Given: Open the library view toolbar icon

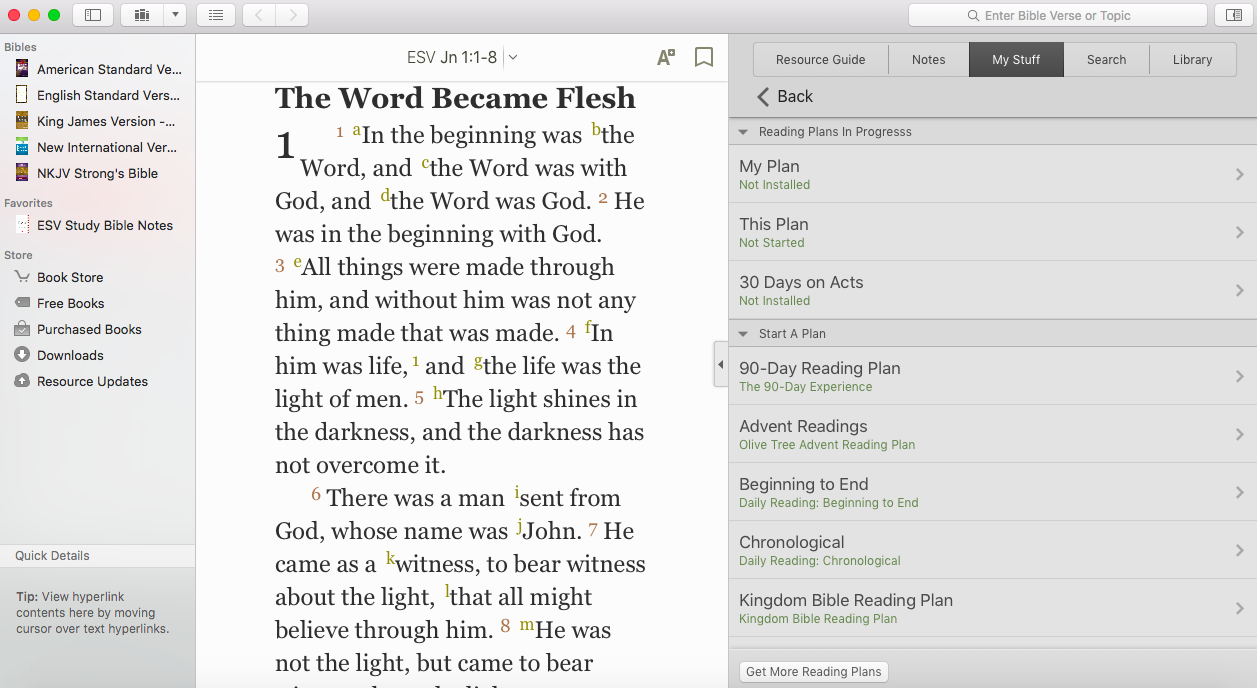Looking at the screenshot, I should [141, 15].
